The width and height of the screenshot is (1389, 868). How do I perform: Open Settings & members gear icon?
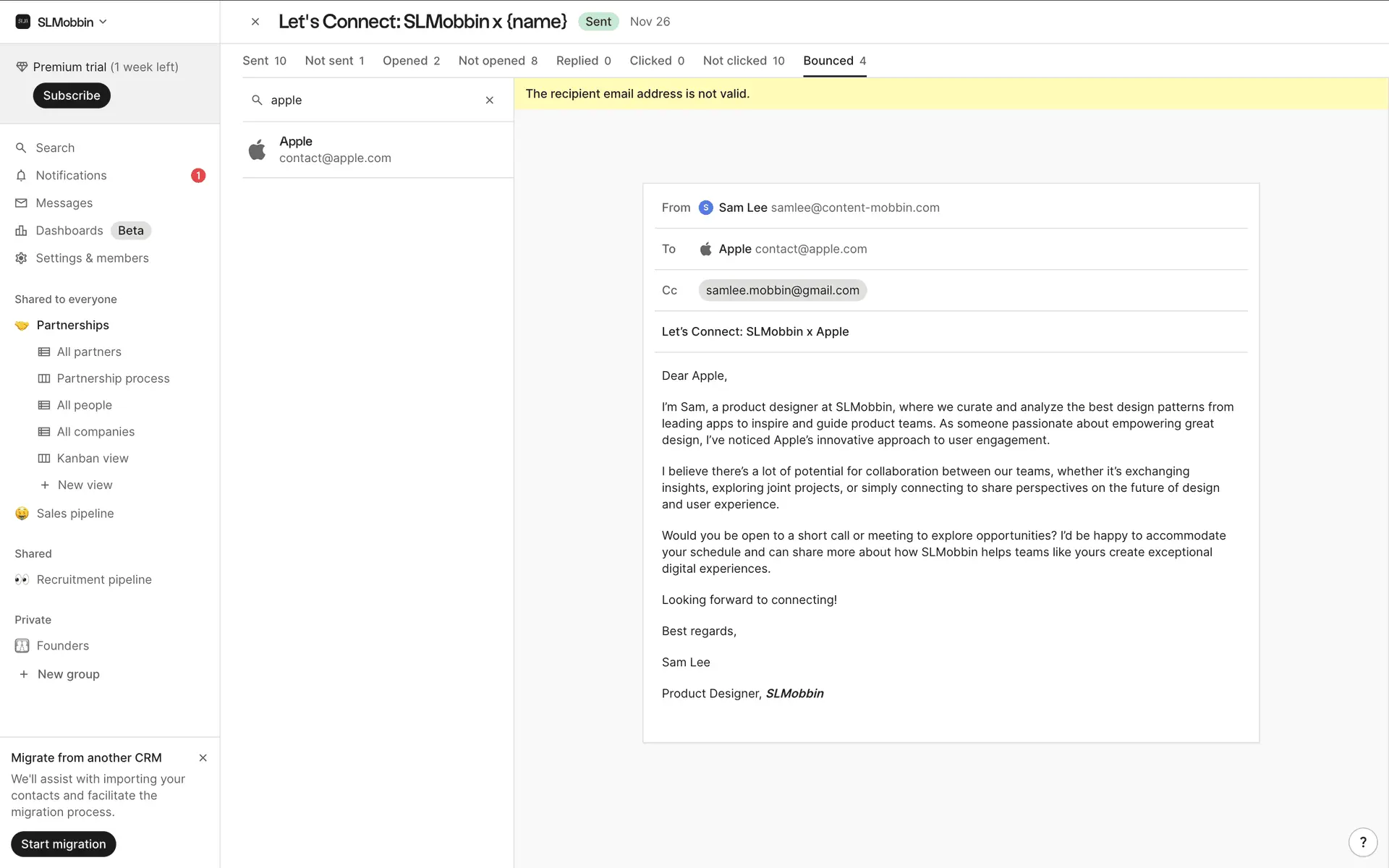21,258
